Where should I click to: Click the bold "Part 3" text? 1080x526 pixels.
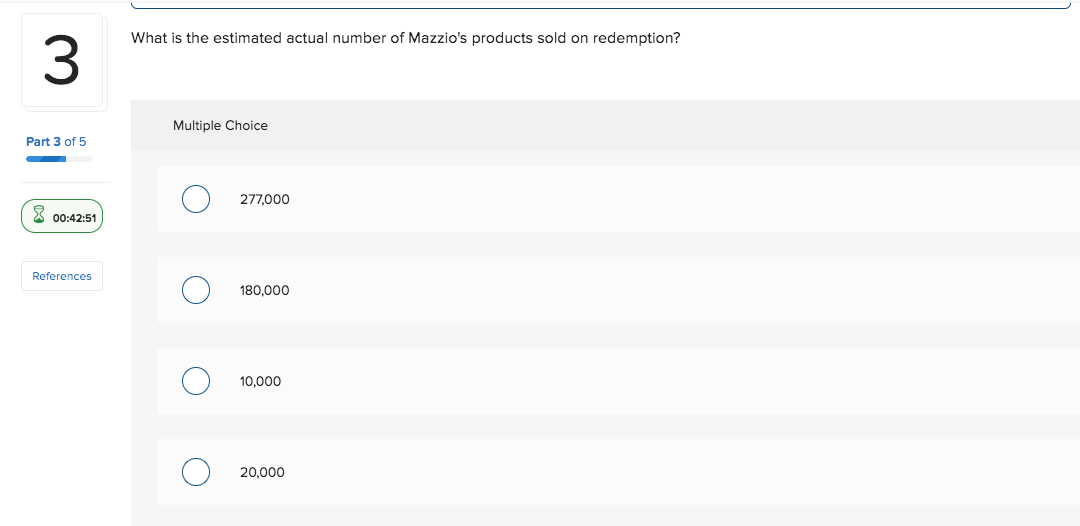[43, 142]
